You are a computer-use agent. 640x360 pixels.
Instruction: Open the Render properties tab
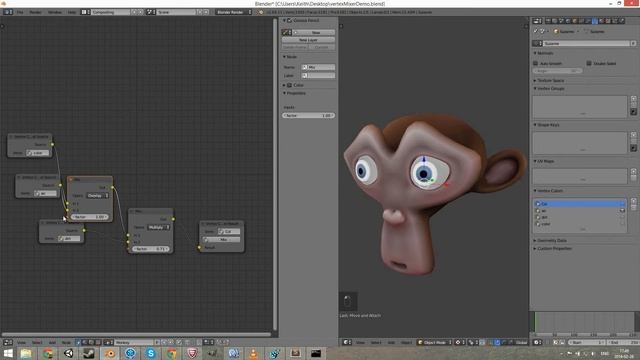[548, 20]
